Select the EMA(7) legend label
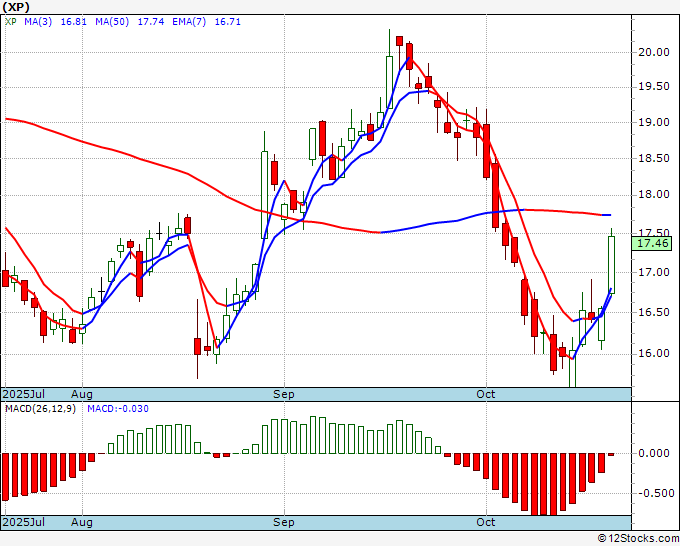680x546 pixels. (x=189, y=22)
